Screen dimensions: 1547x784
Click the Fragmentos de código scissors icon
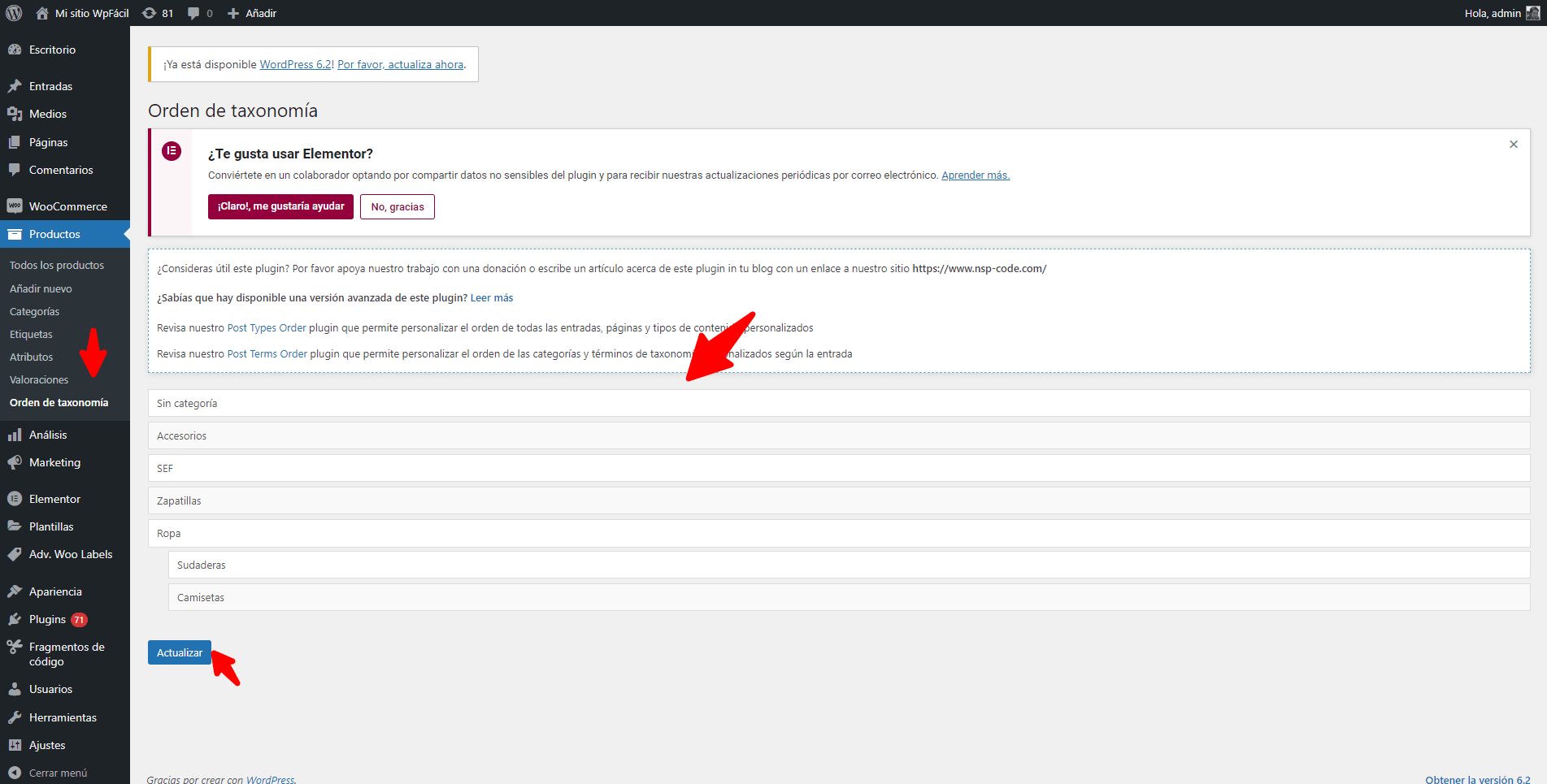[15, 647]
